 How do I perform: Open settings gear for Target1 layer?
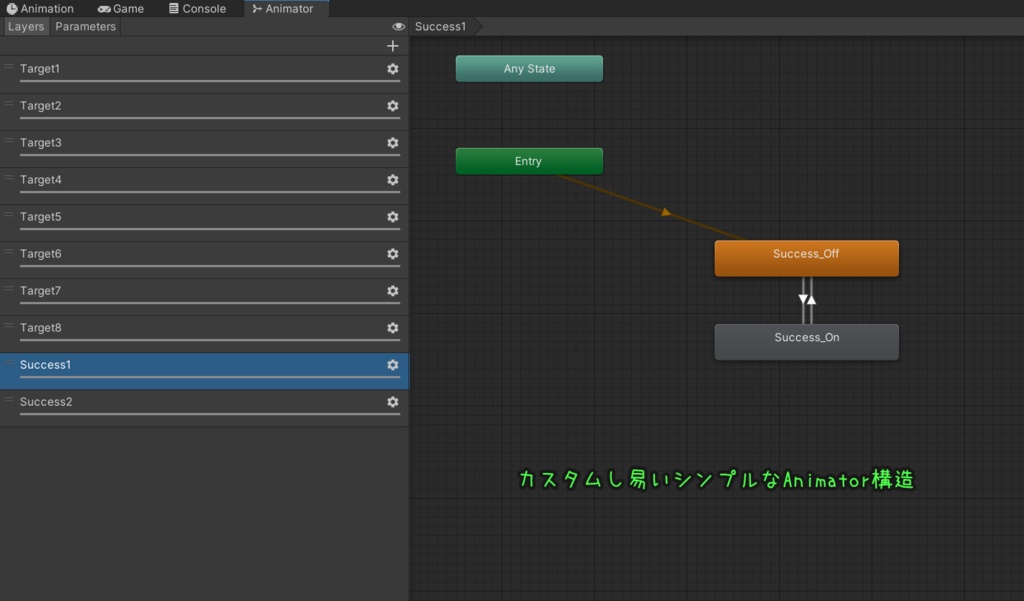(392, 69)
